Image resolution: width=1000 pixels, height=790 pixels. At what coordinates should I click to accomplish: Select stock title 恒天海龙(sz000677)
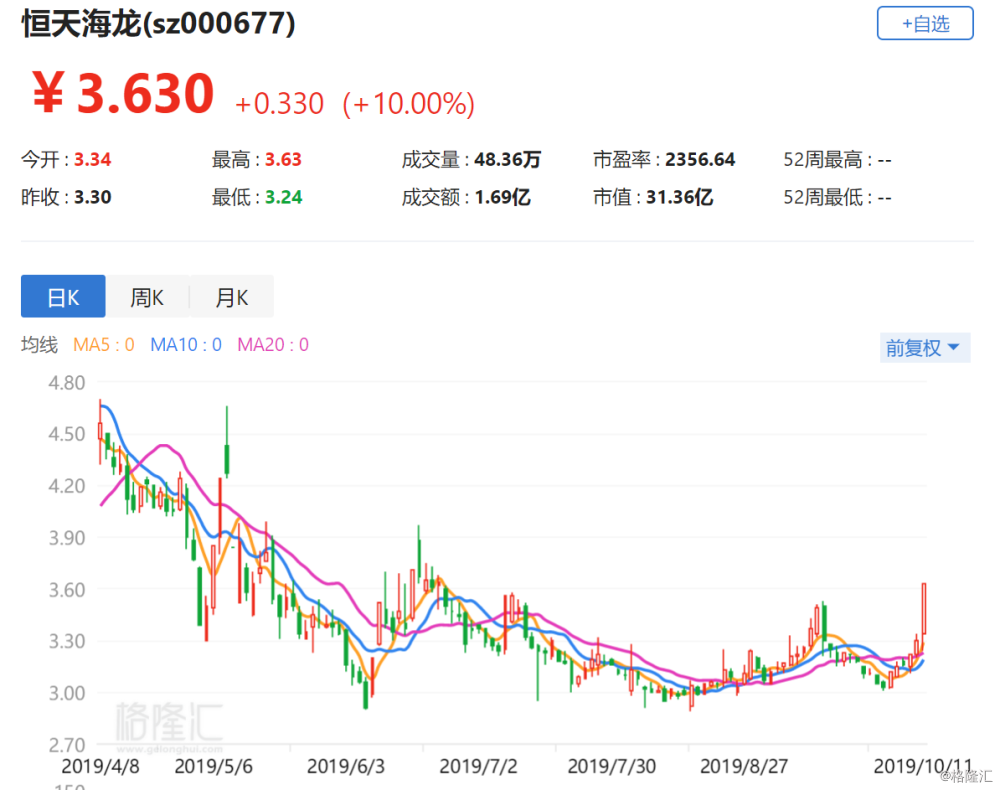click(159, 24)
